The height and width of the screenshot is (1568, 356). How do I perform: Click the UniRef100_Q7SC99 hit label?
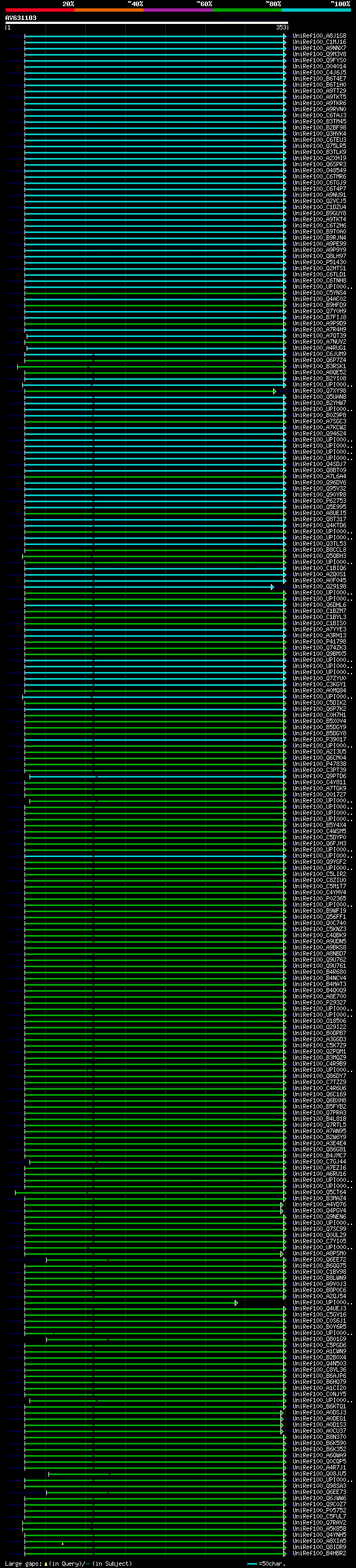(x=319, y=1228)
